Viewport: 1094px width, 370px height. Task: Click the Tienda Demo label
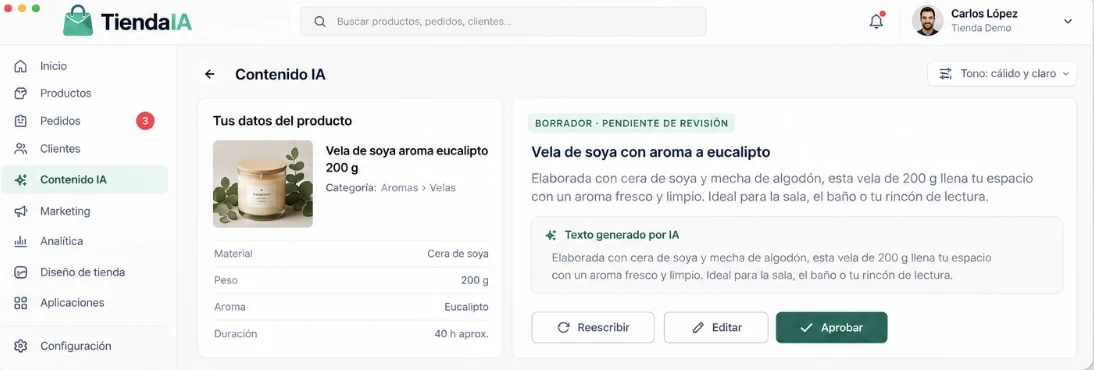point(981,29)
